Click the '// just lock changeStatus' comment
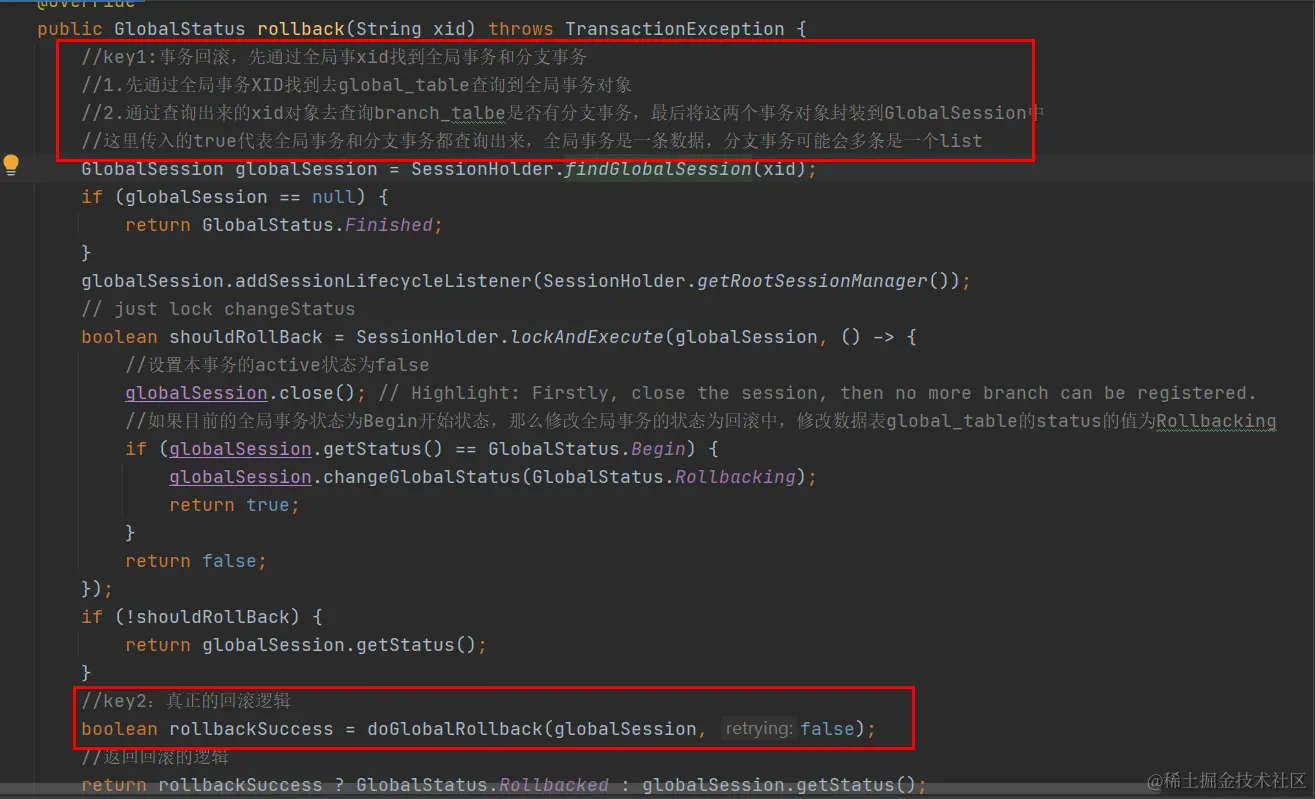 click(218, 309)
